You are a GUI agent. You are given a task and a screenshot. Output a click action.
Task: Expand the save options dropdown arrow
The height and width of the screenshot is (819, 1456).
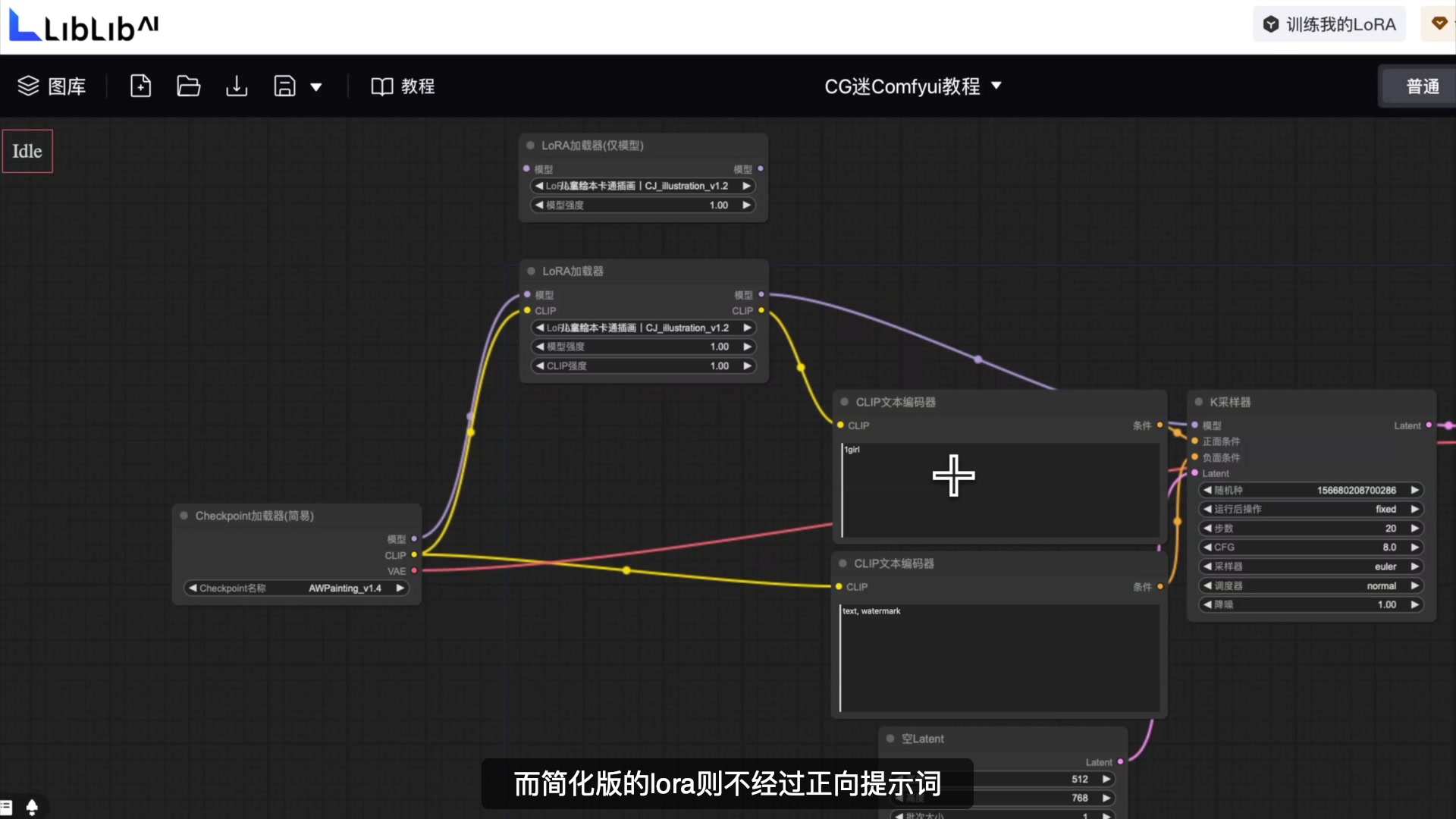(x=316, y=87)
